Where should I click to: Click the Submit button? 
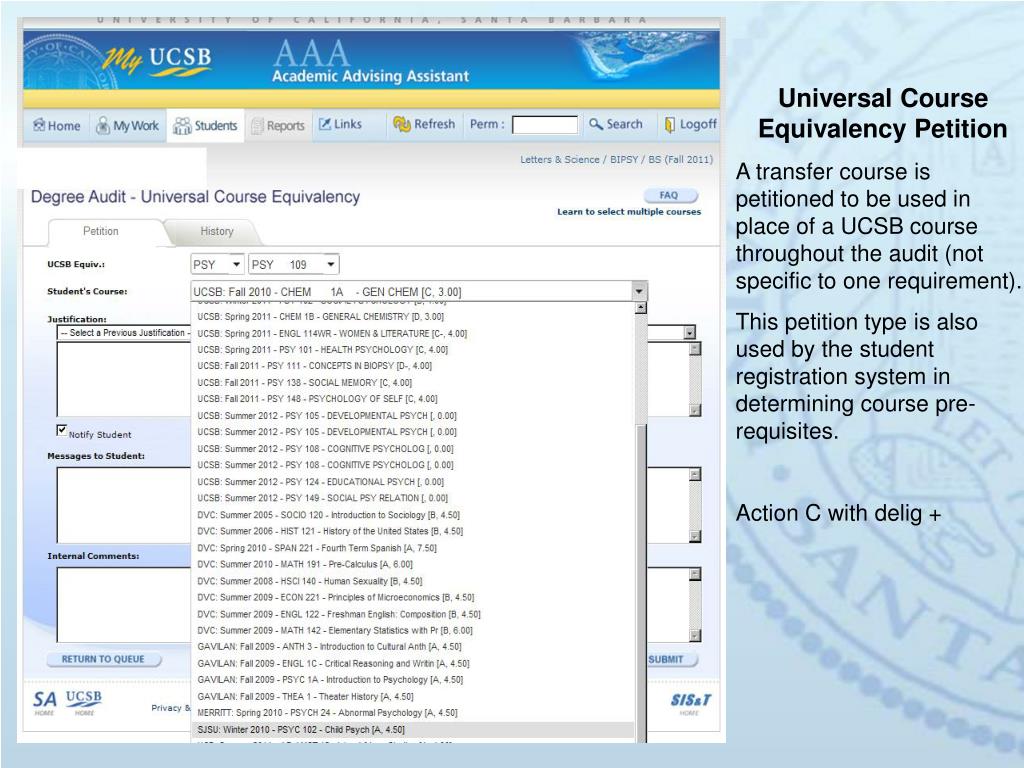point(671,660)
